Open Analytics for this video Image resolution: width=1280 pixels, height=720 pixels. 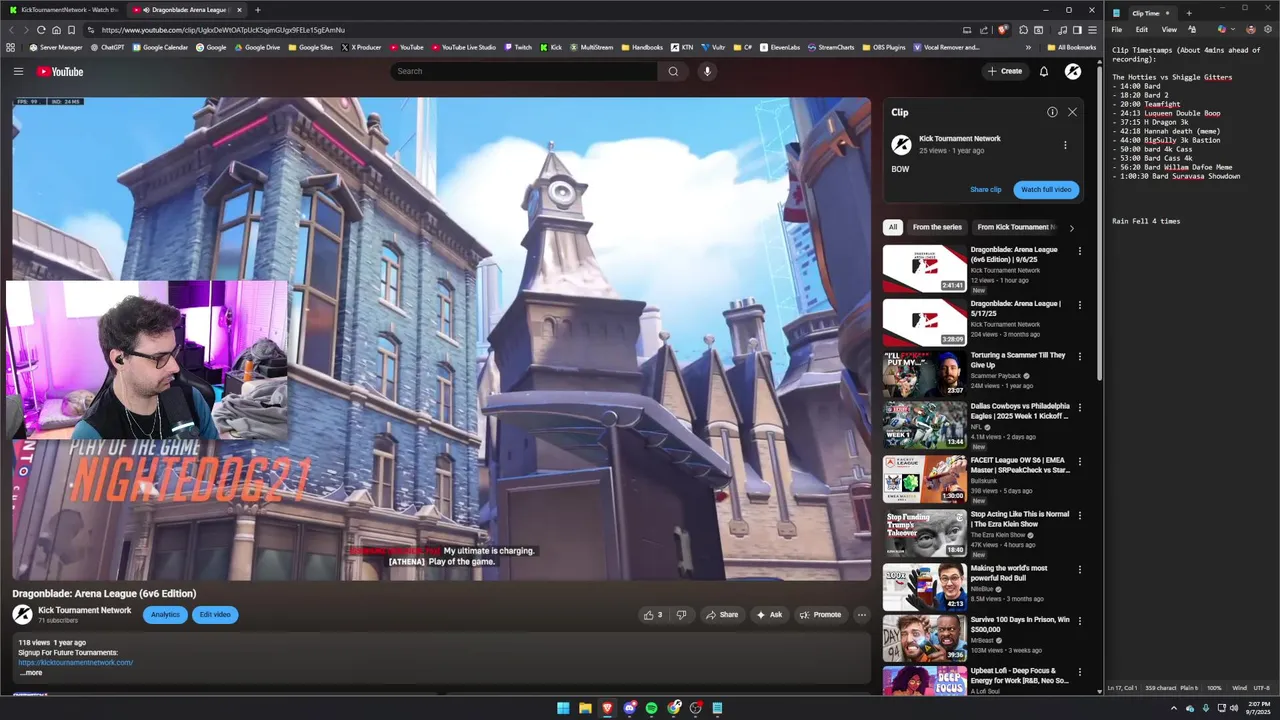[165, 614]
